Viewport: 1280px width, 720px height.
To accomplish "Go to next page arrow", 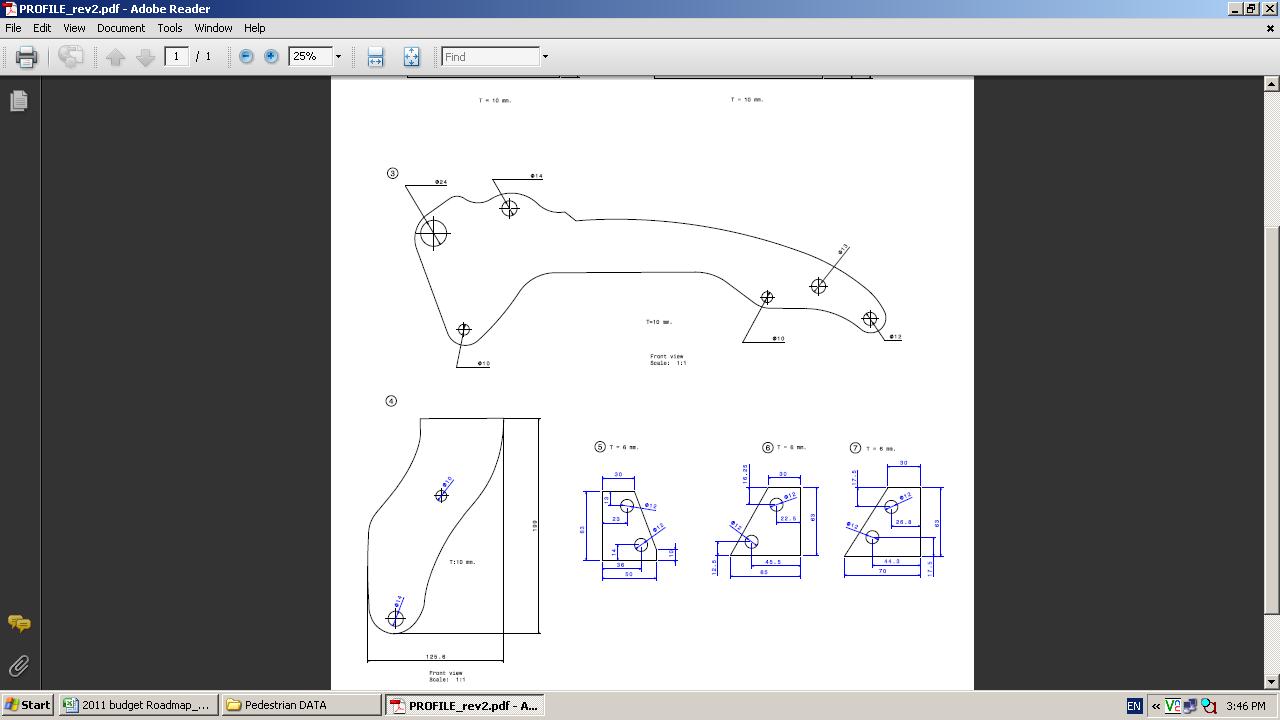I will pyautogui.click(x=145, y=57).
